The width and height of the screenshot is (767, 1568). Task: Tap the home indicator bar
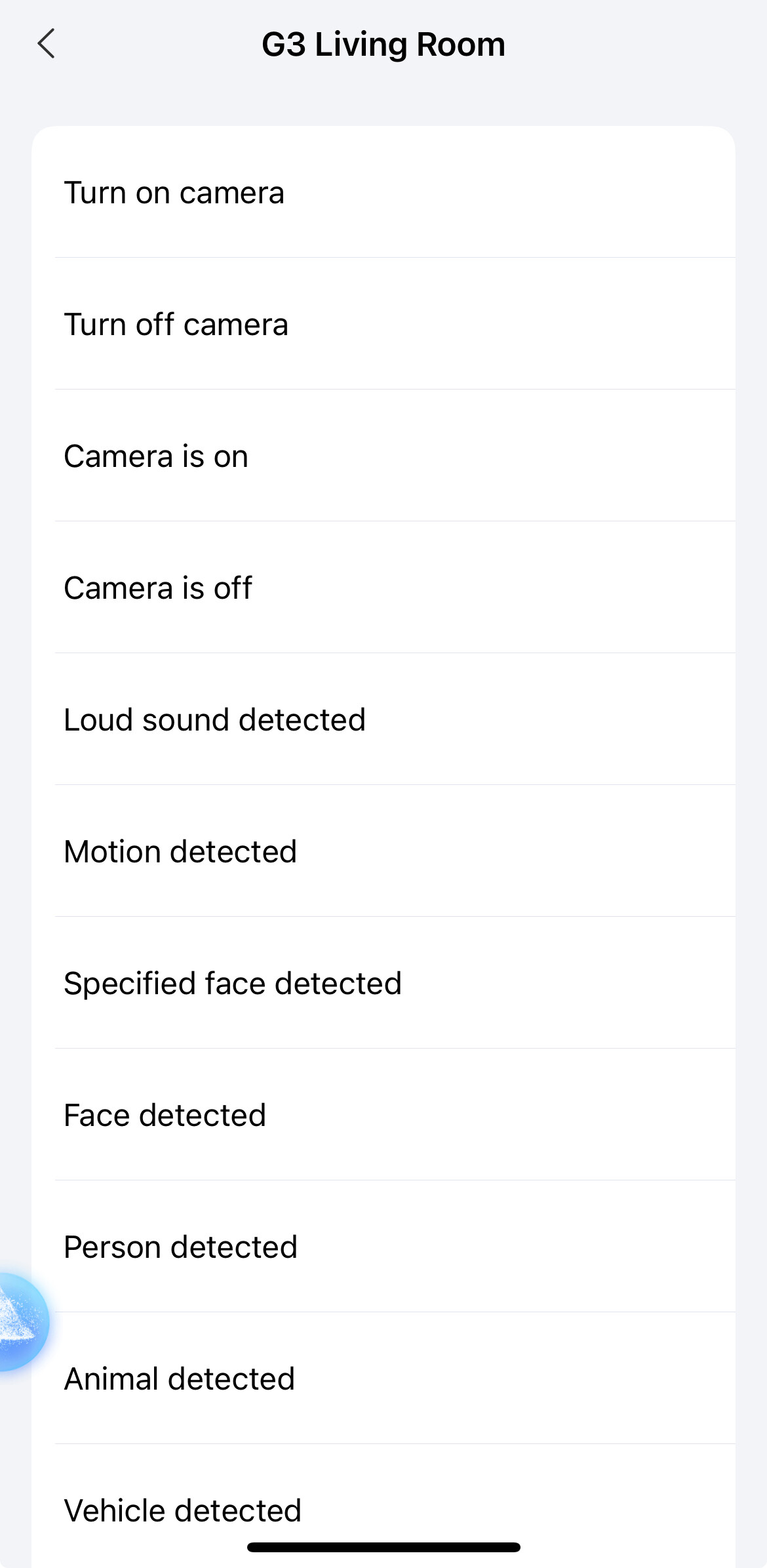click(x=383, y=1548)
